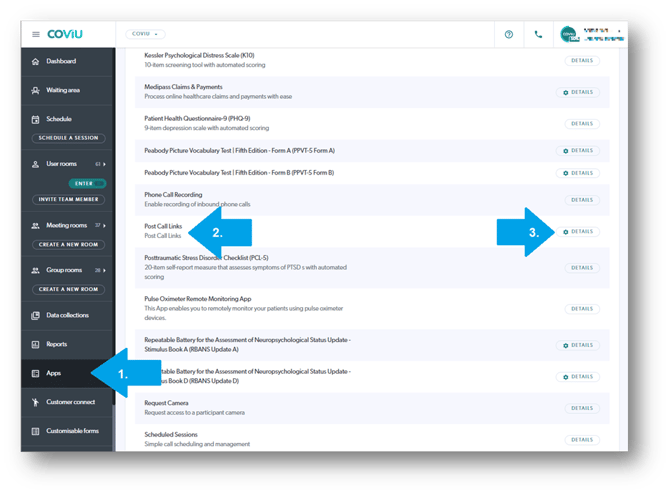Click the phone icon in top bar
The height and width of the screenshot is (494, 670).
(x=539, y=34)
